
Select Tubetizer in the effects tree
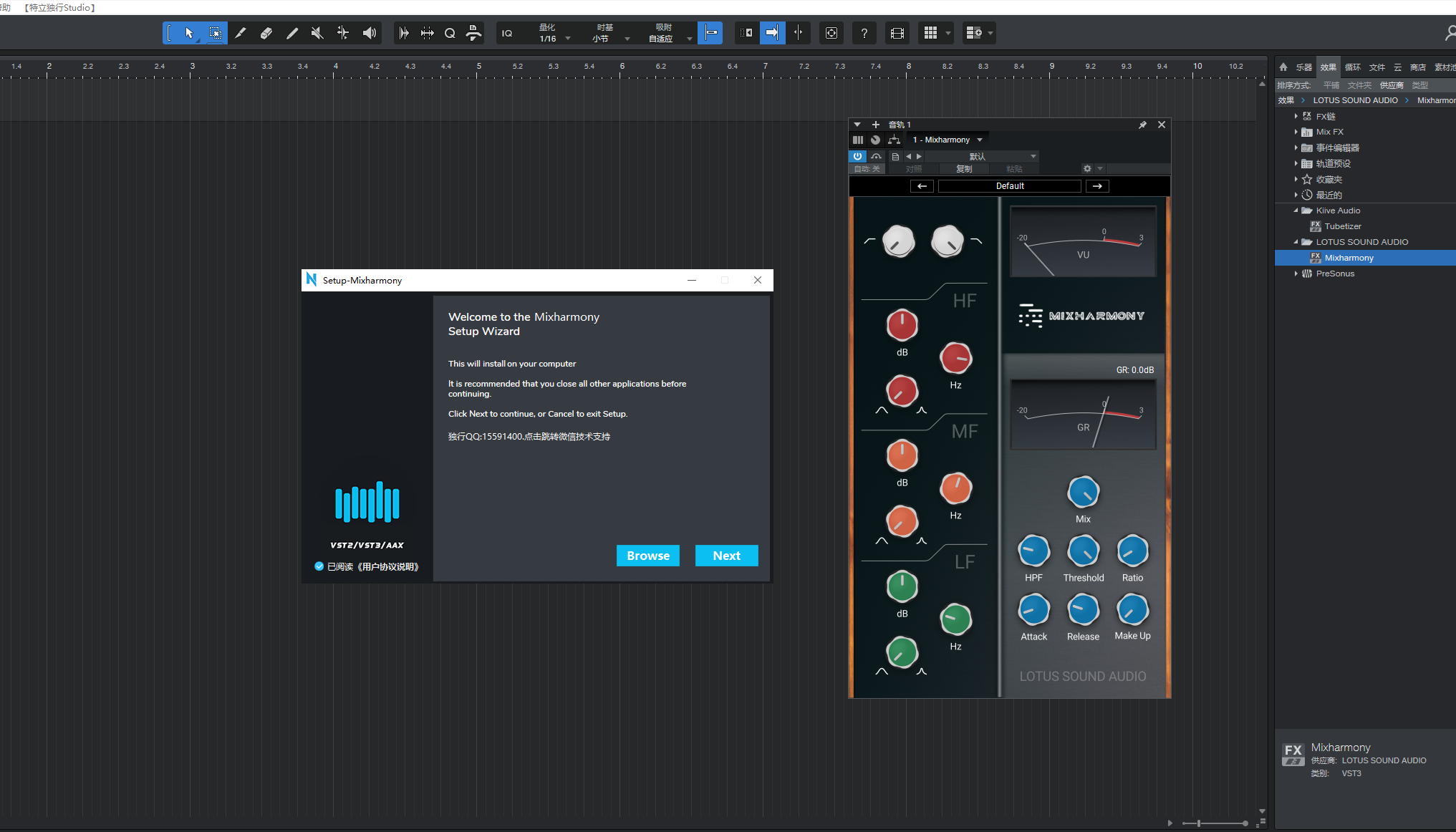coord(1343,226)
